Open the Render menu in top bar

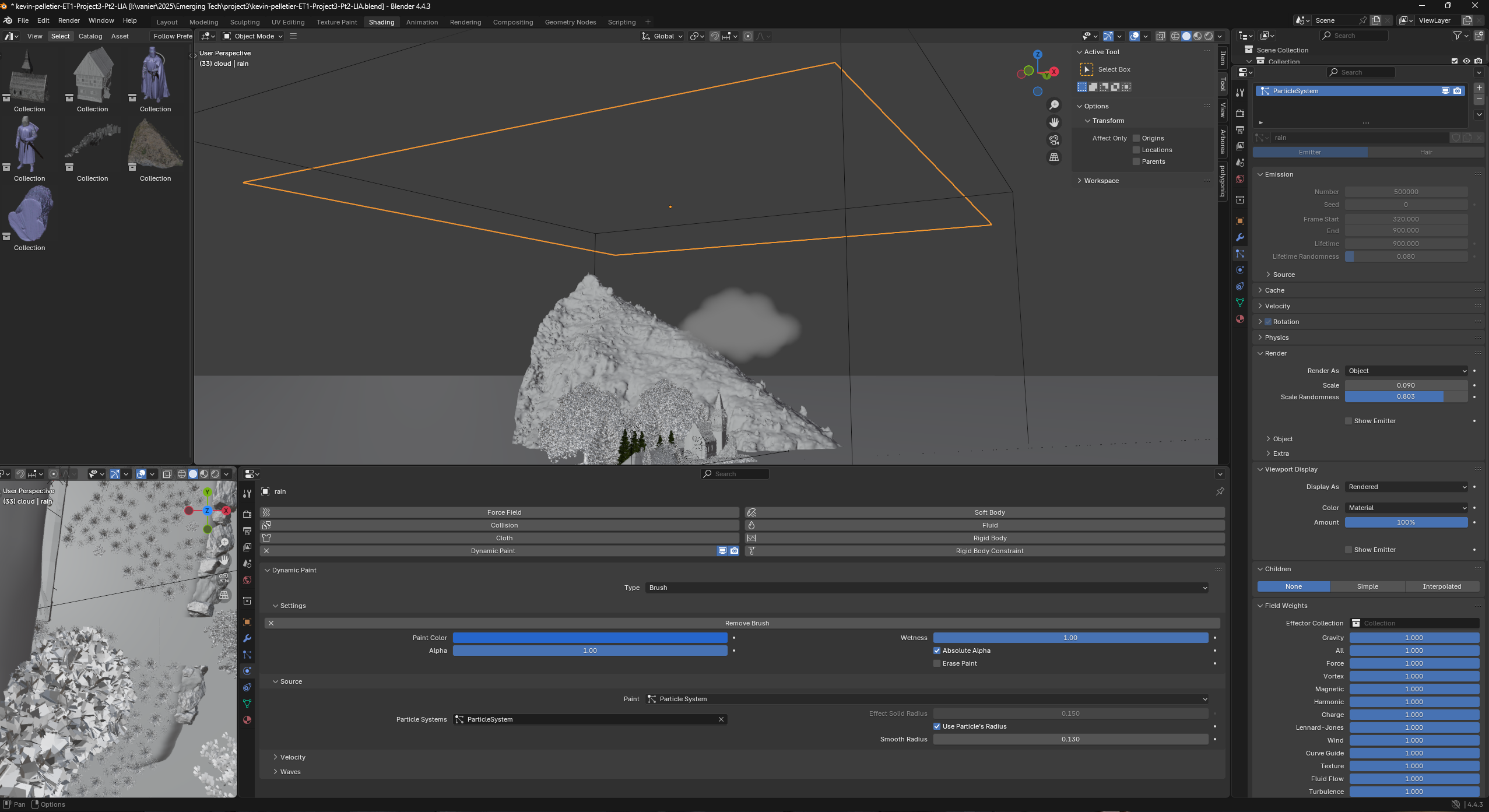[69, 20]
